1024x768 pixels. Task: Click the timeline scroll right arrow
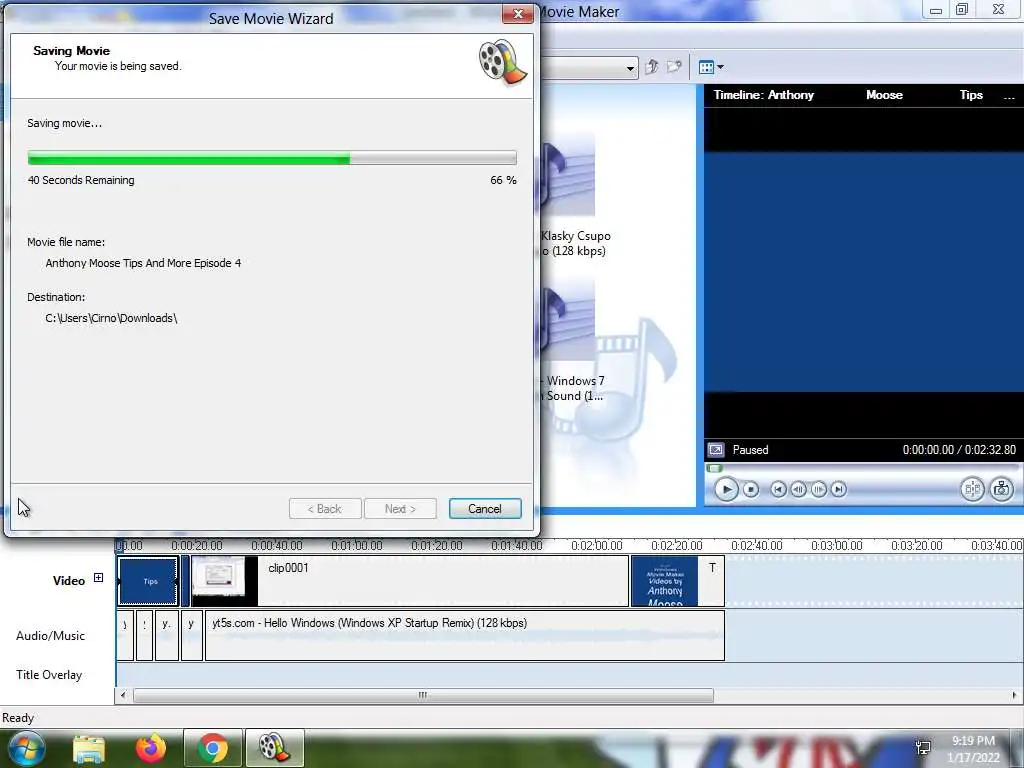click(x=1014, y=696)
